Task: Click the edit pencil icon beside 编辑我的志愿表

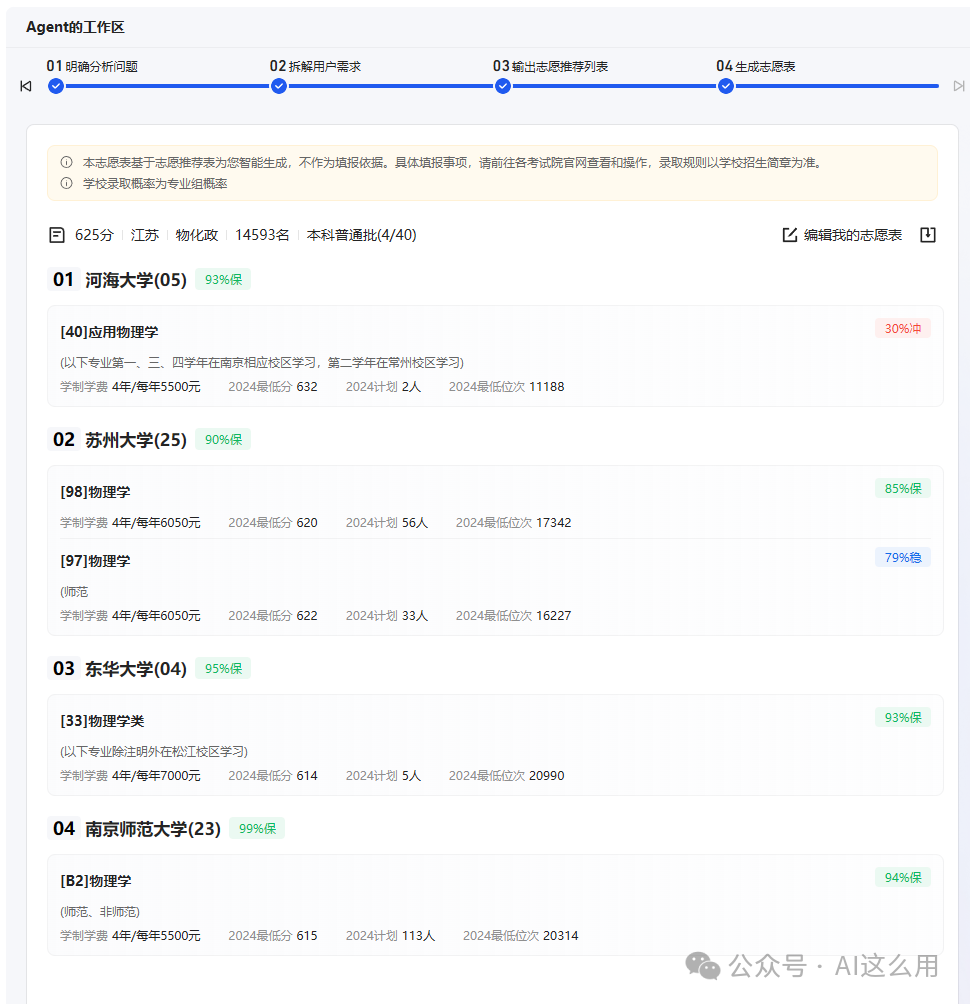Action: [x=789, y=235]
